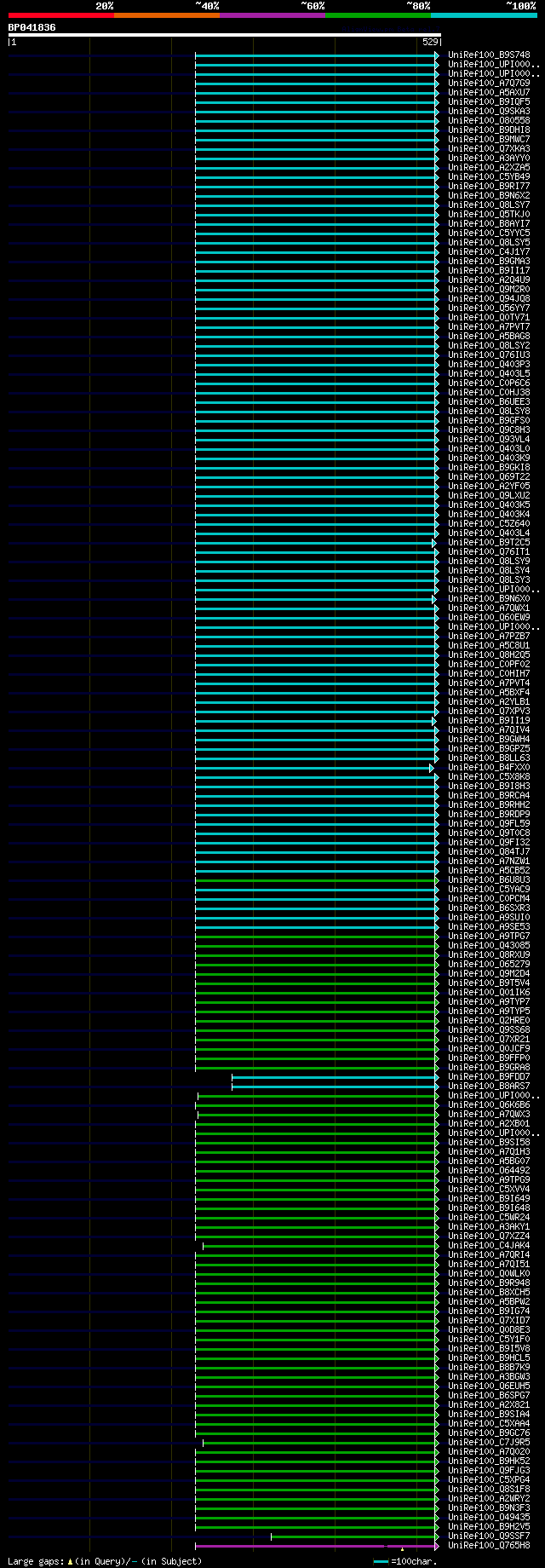
Task: Select the label UniRef100_C5X8K8
Action: tap(489, 777)
